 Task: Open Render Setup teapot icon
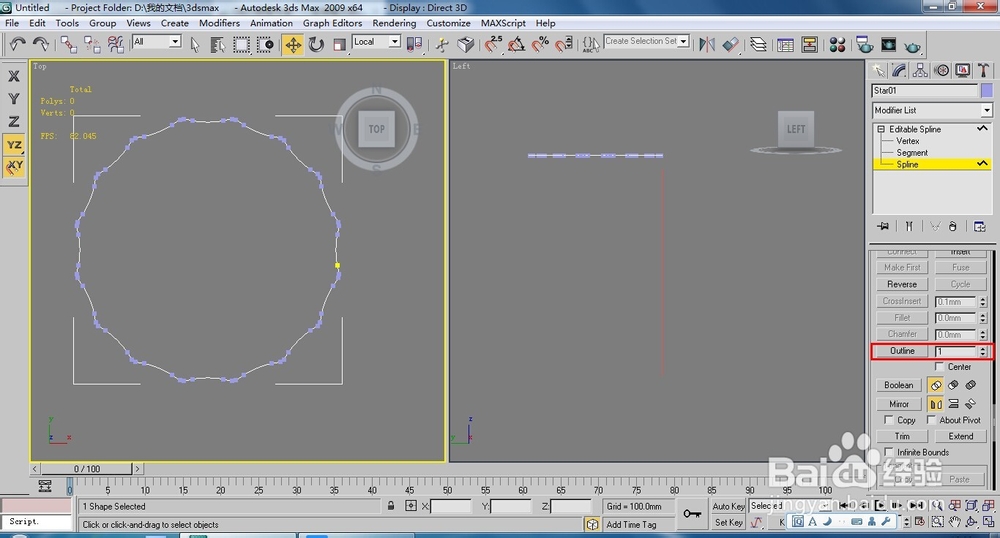(865, 45)
